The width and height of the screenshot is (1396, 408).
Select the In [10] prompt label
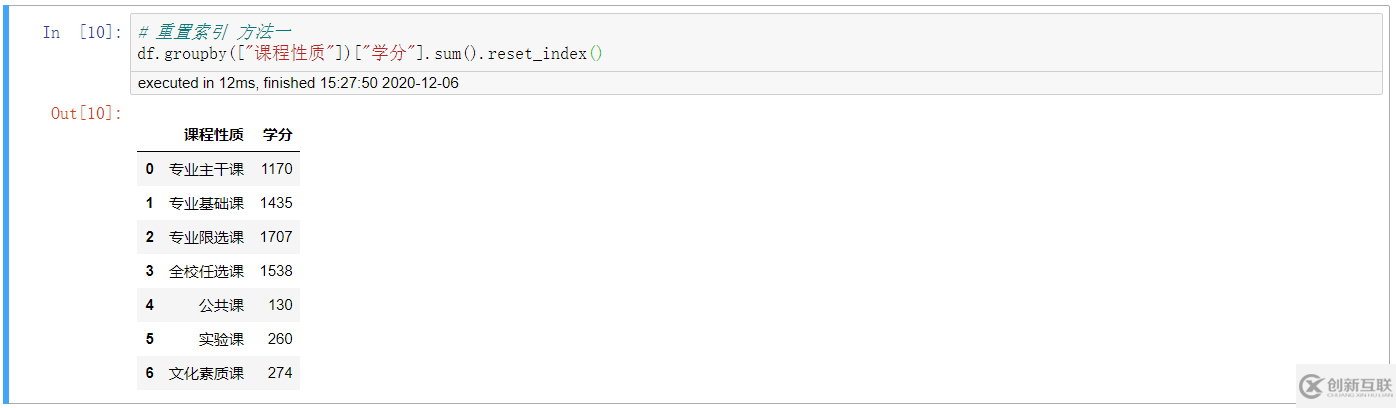tap(82, 32)
